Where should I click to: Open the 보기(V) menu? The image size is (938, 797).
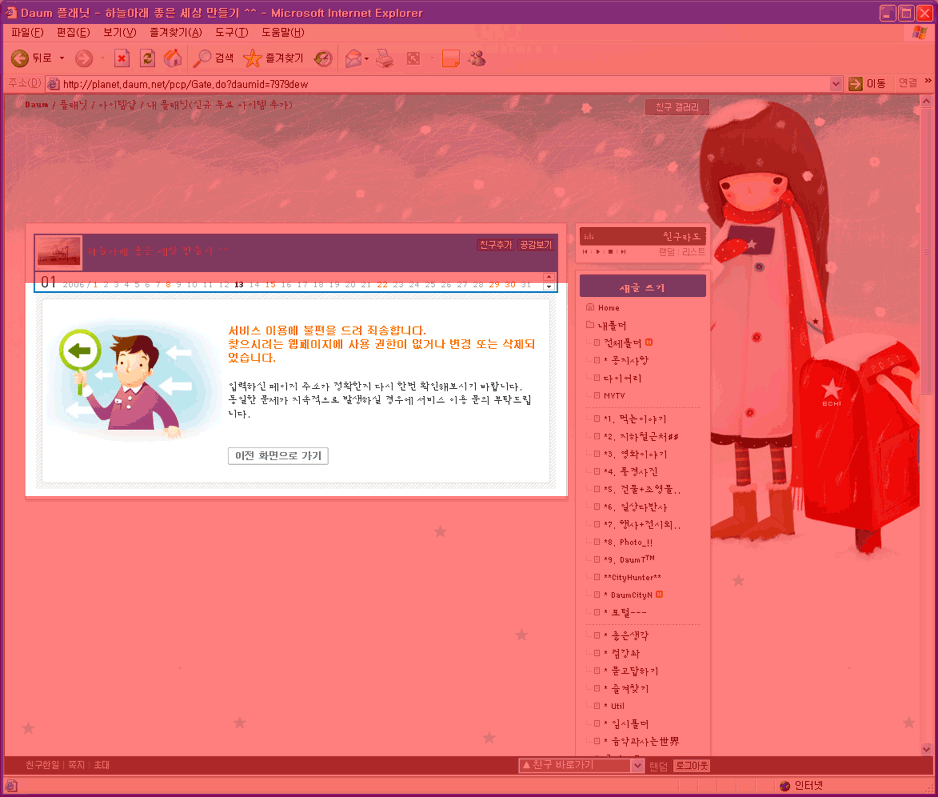(120, 32)
